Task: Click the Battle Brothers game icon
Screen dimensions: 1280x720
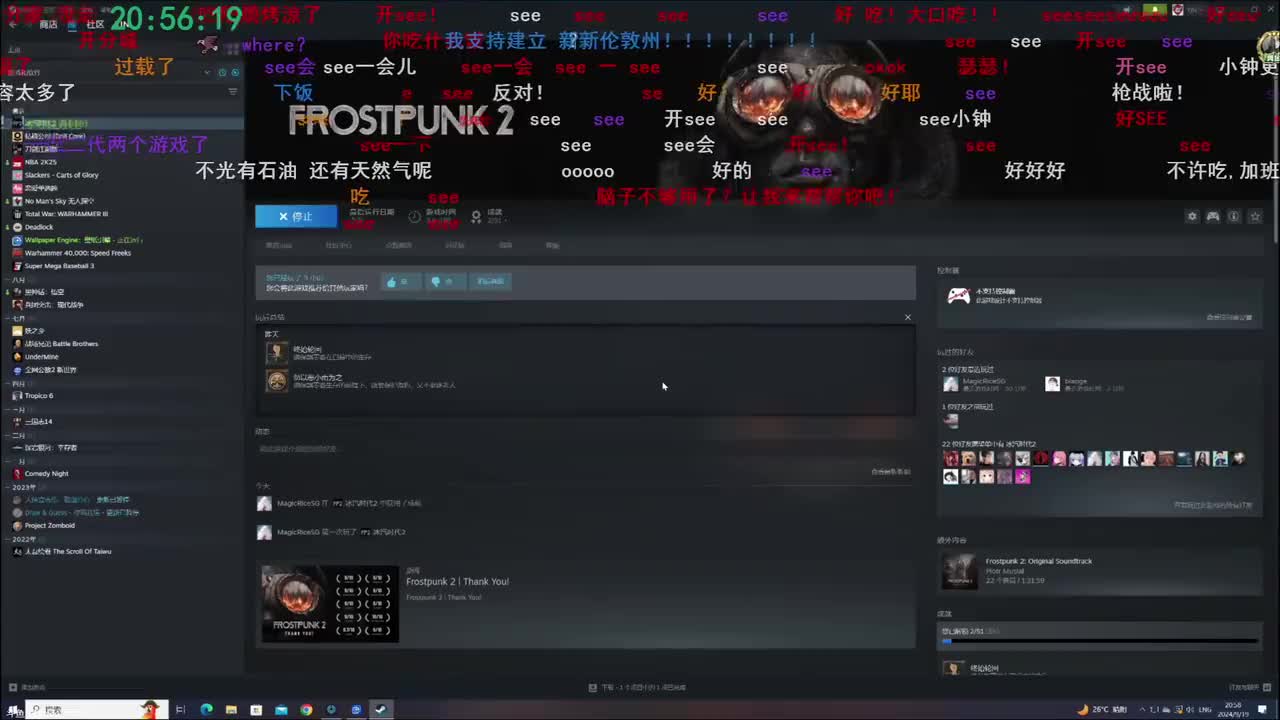Action: click(x=17, y=344)
